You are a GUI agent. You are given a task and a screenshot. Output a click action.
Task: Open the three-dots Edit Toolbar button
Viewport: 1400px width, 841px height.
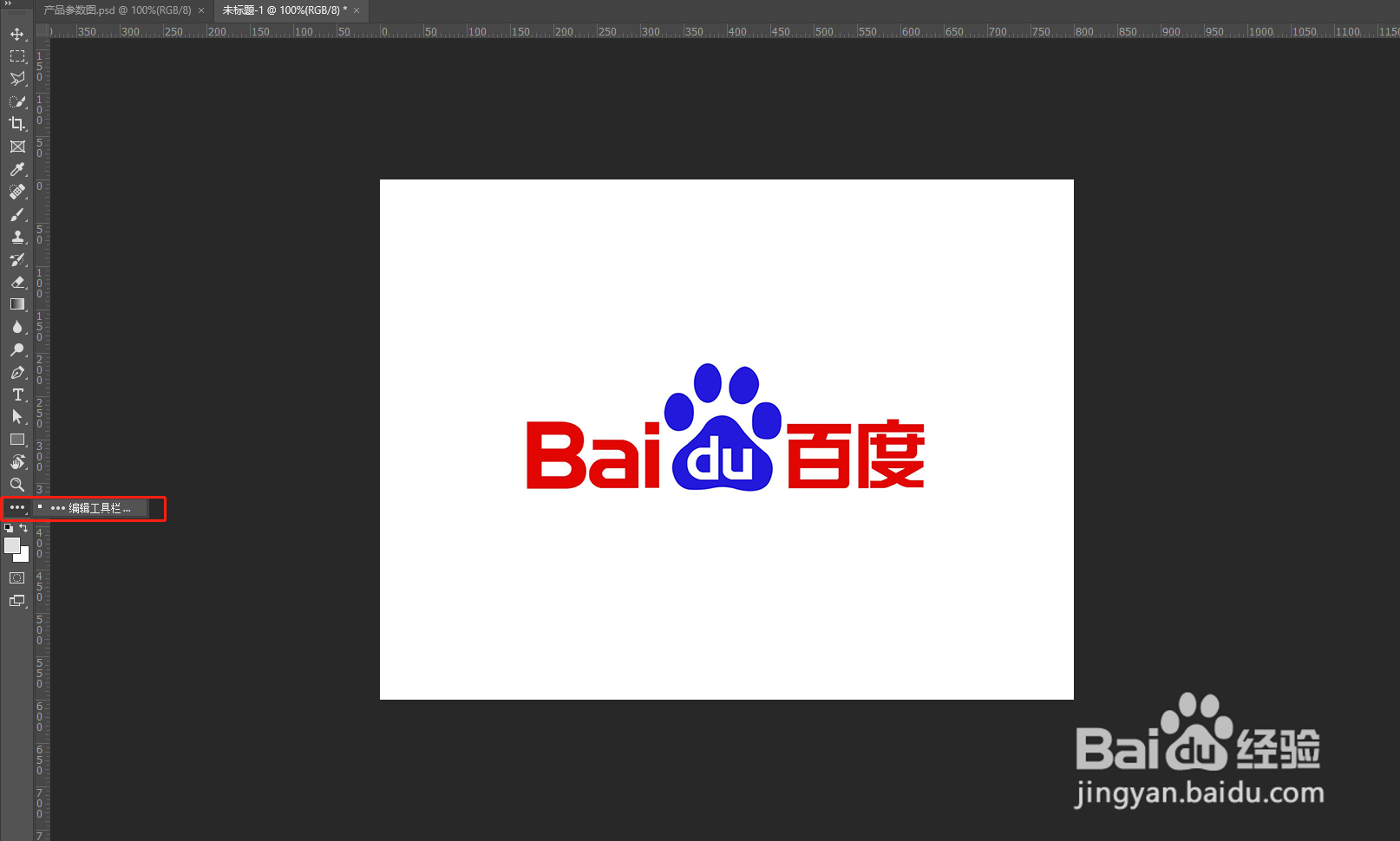coord(16,507)
